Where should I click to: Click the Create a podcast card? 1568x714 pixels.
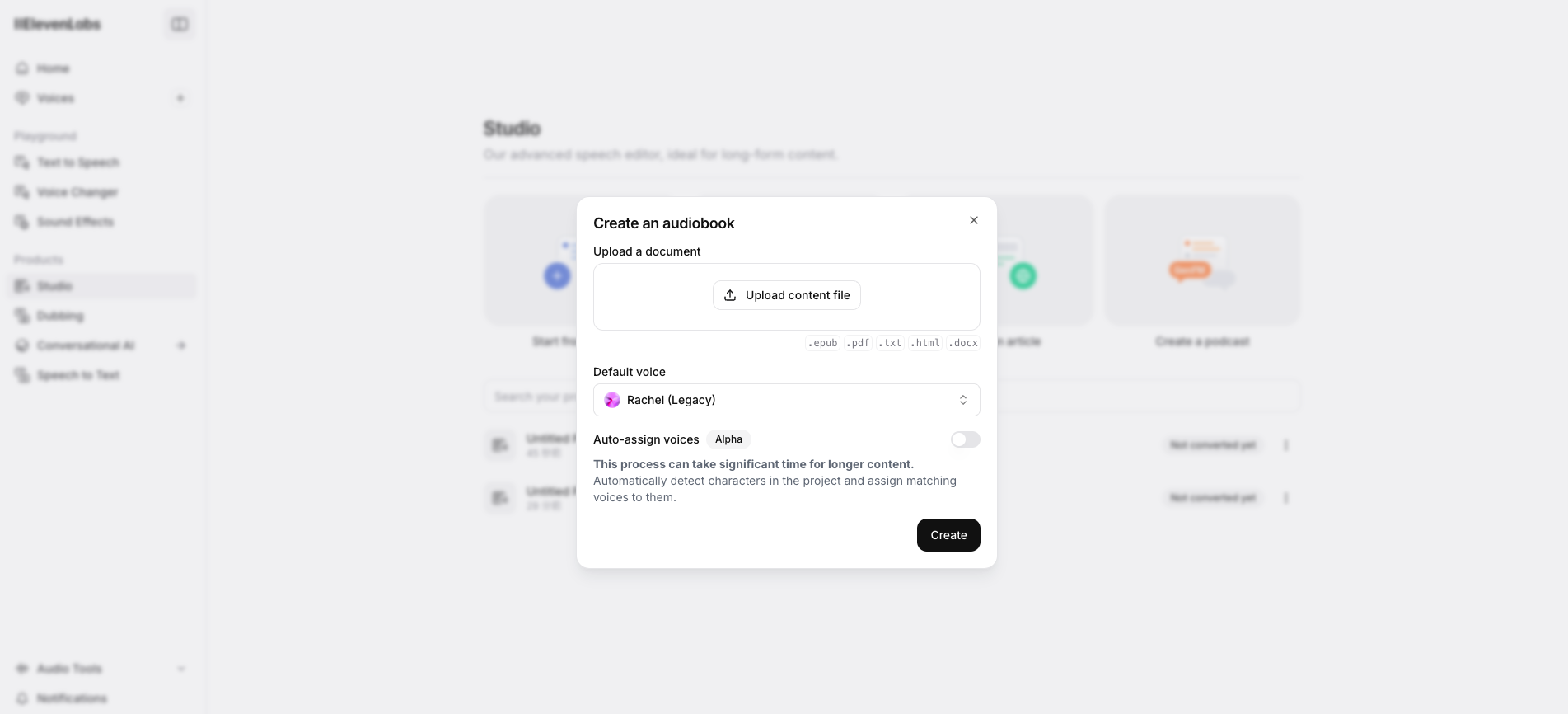(1202, 272)
